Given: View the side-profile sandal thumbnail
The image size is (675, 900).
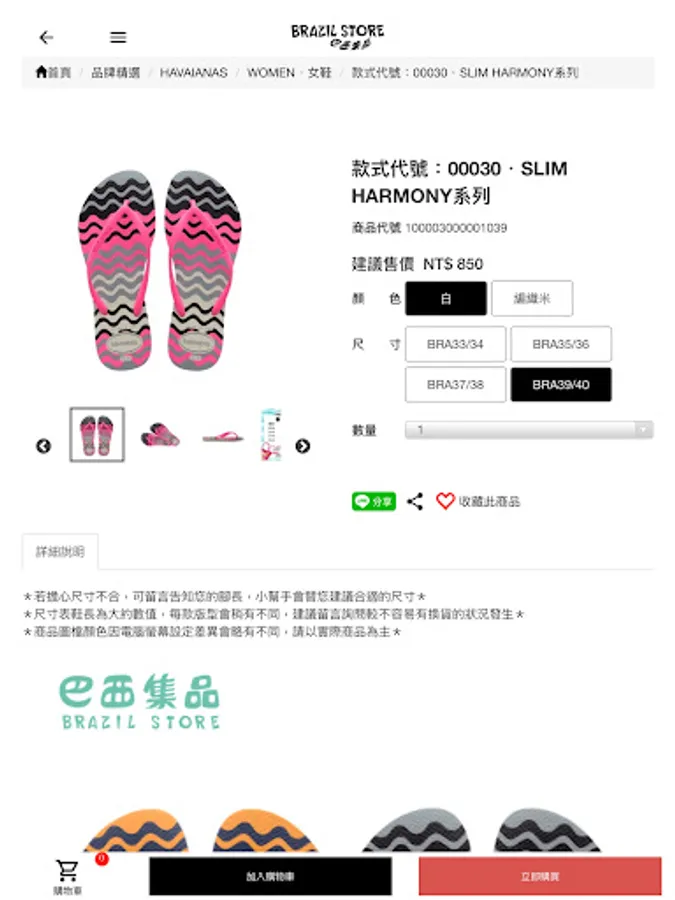Looking at the screenshot, I should tap(223, 437).
